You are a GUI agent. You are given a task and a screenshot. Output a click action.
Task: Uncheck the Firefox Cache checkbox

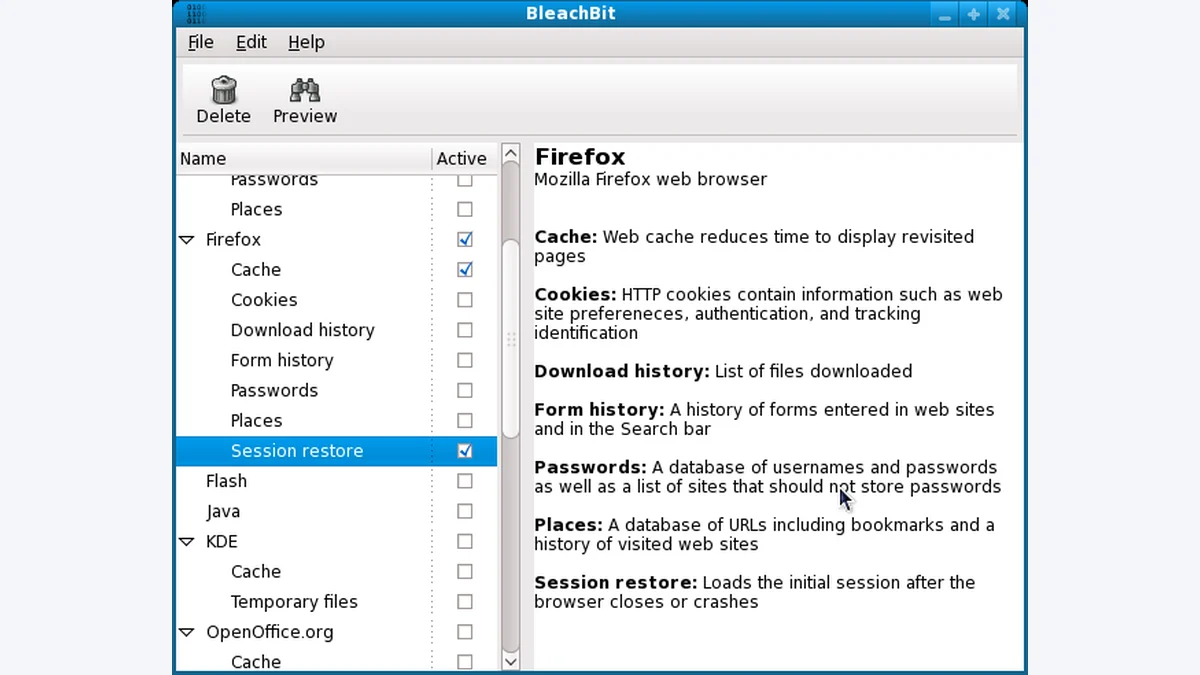click(x=465, y=270)
